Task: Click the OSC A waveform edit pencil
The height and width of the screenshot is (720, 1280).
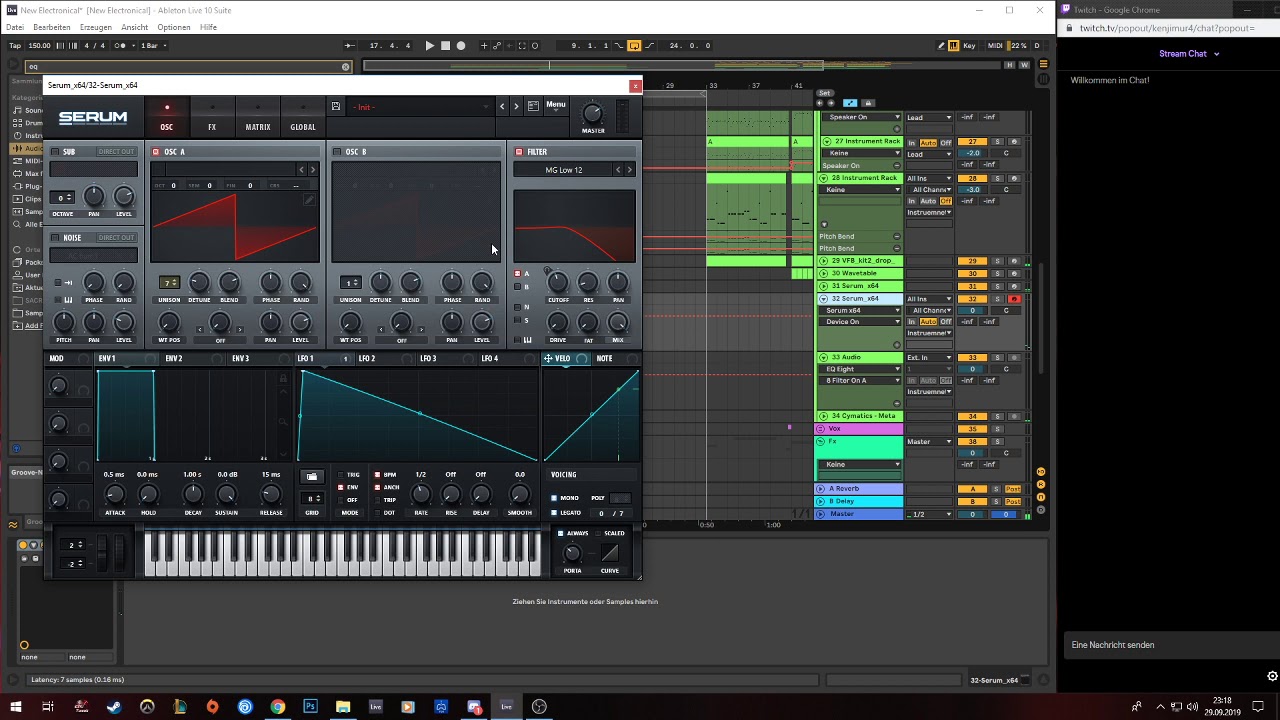Action: pyautogui.click(x=309, y=200)
